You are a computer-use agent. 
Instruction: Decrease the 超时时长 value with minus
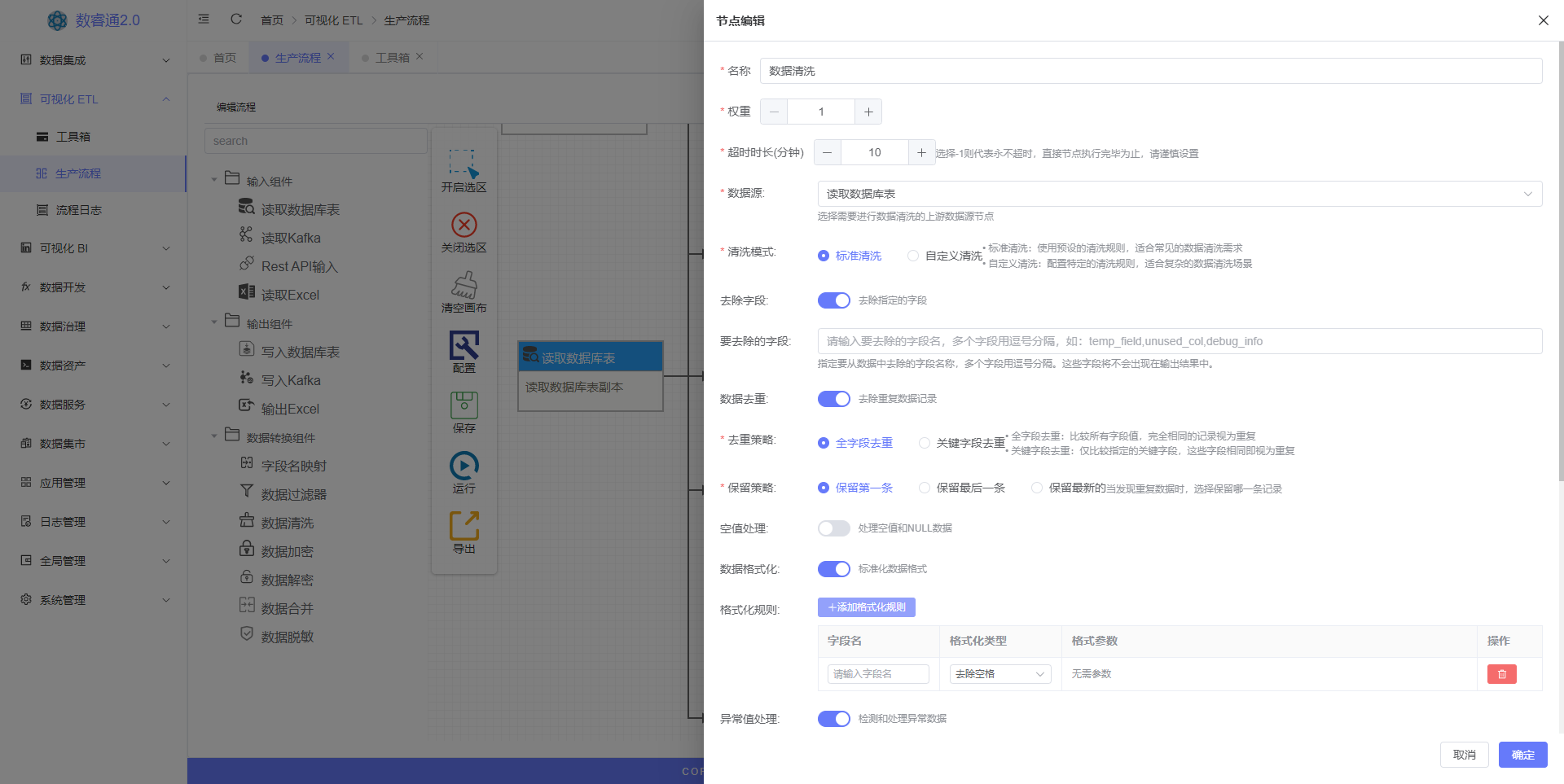click(828, 152)
